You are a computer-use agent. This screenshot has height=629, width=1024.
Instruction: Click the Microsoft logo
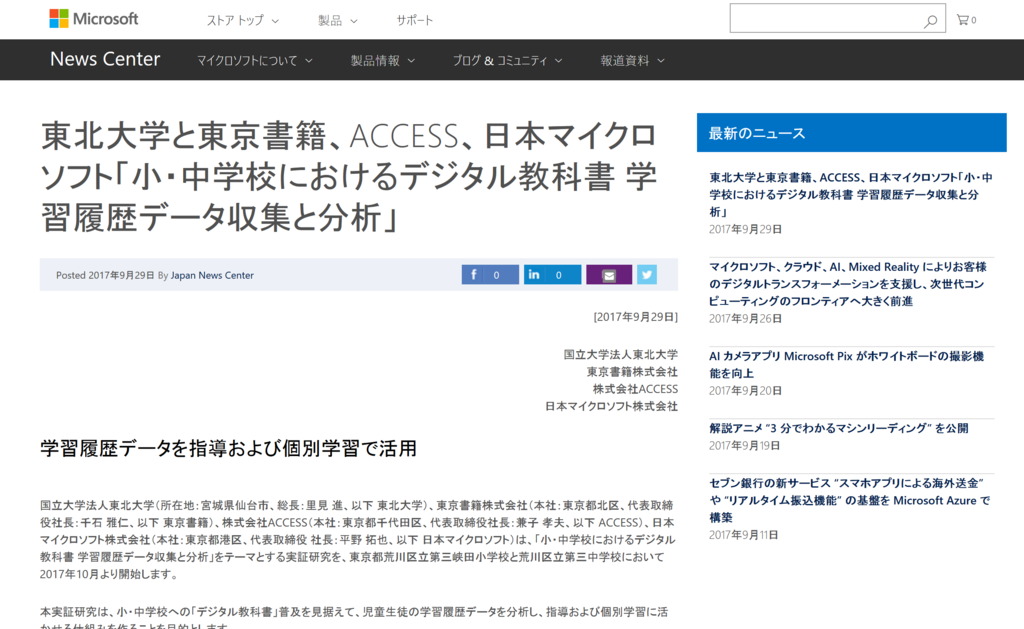click(94, 19)
